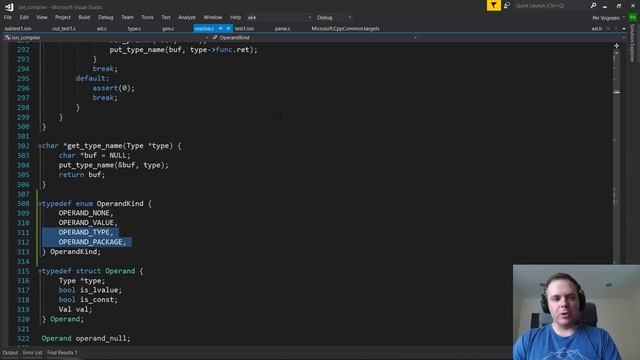This screenshot has width=640, height=360.
Task: Open the Window menu
Action: 213,17
